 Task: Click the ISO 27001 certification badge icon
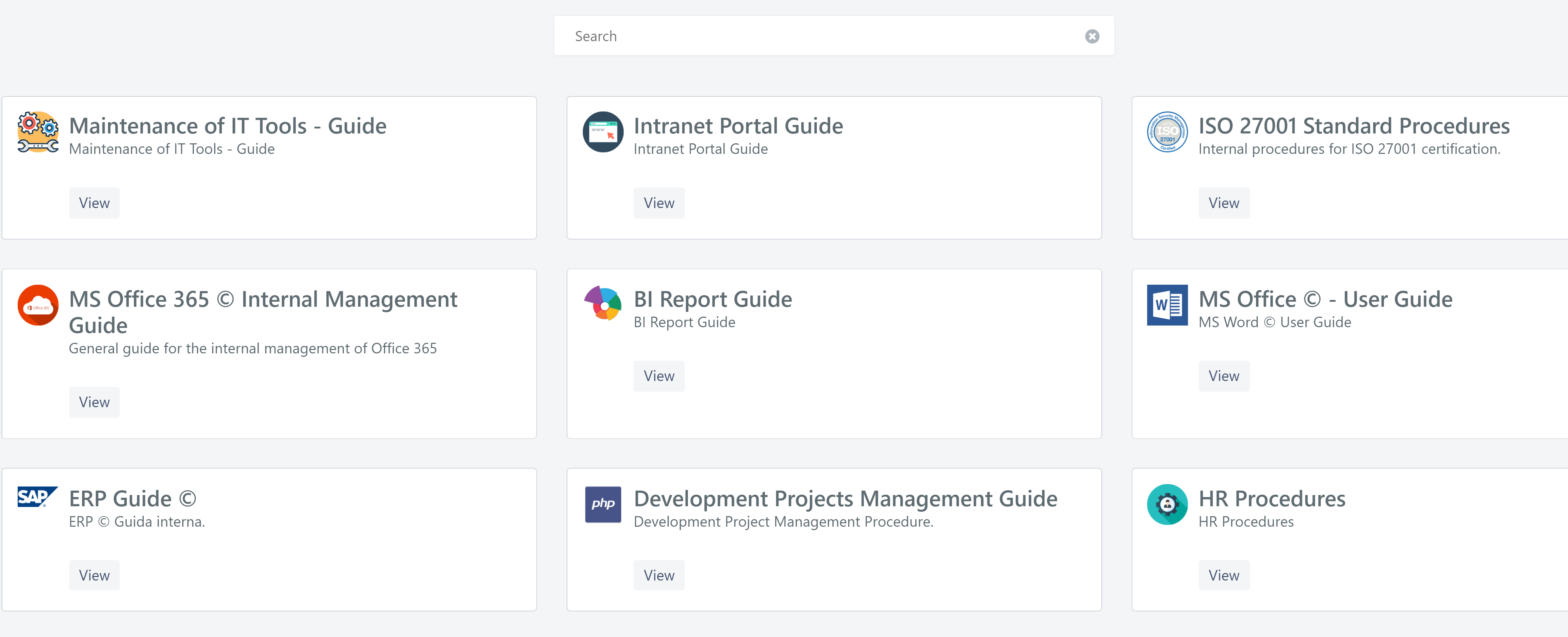click(x=1167, y=131)
